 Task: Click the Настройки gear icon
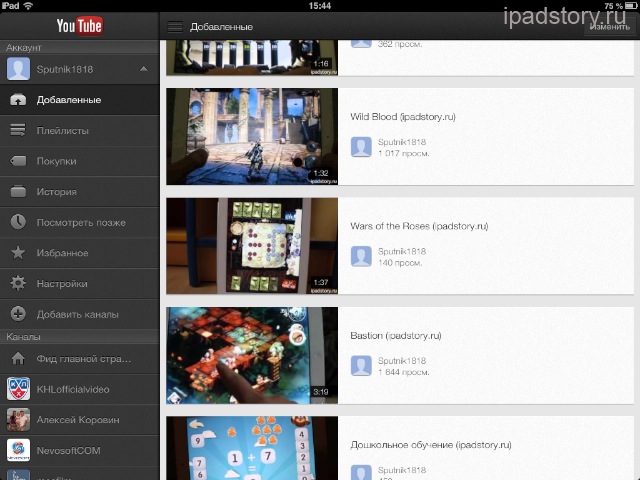pos(18,283)
